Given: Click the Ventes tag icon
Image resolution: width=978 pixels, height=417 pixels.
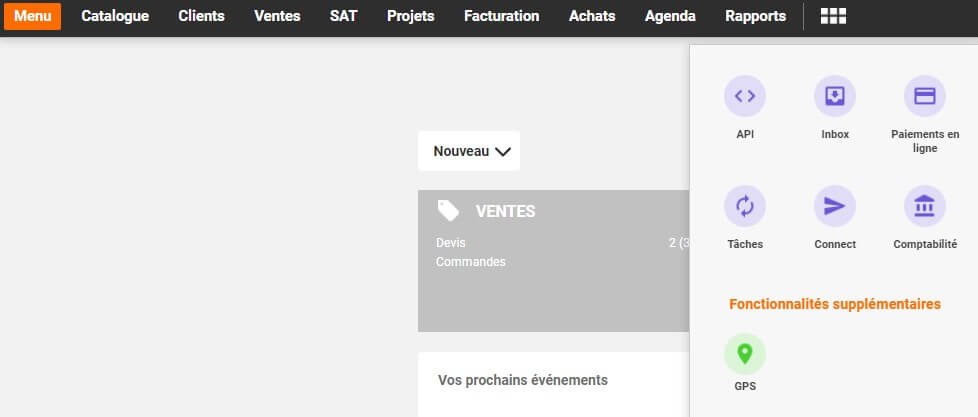Looking at the screenshot, I should [x=448, y=210].
